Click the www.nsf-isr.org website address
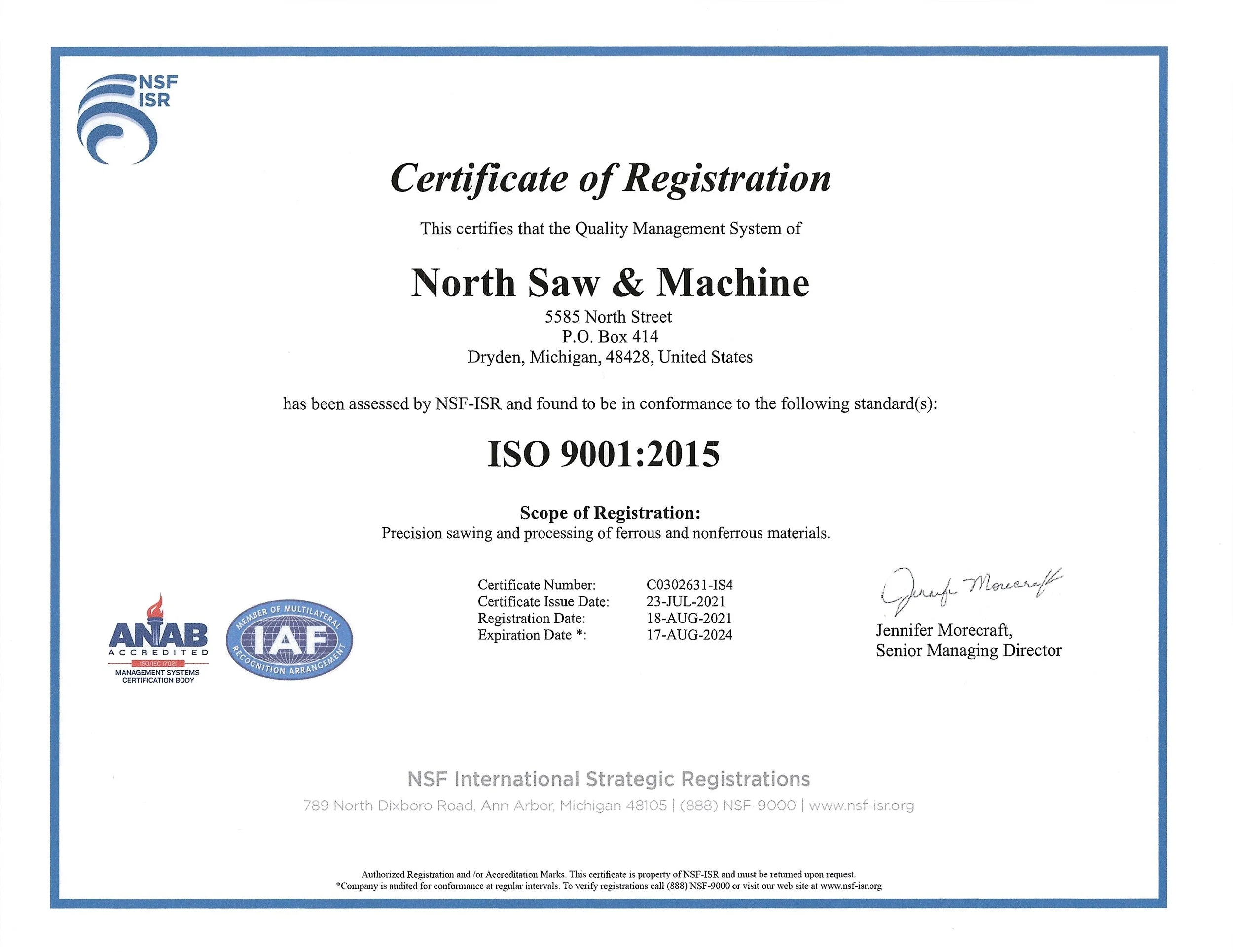Viewport: 1233px width, 952px height. click(x=862, y=806)
